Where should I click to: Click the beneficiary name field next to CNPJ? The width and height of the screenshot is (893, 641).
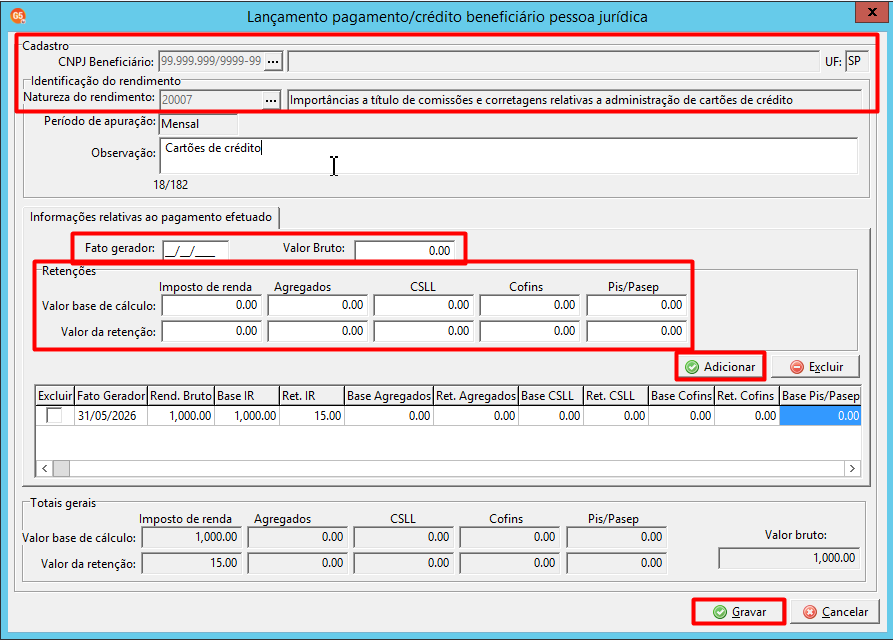(554, 61)
